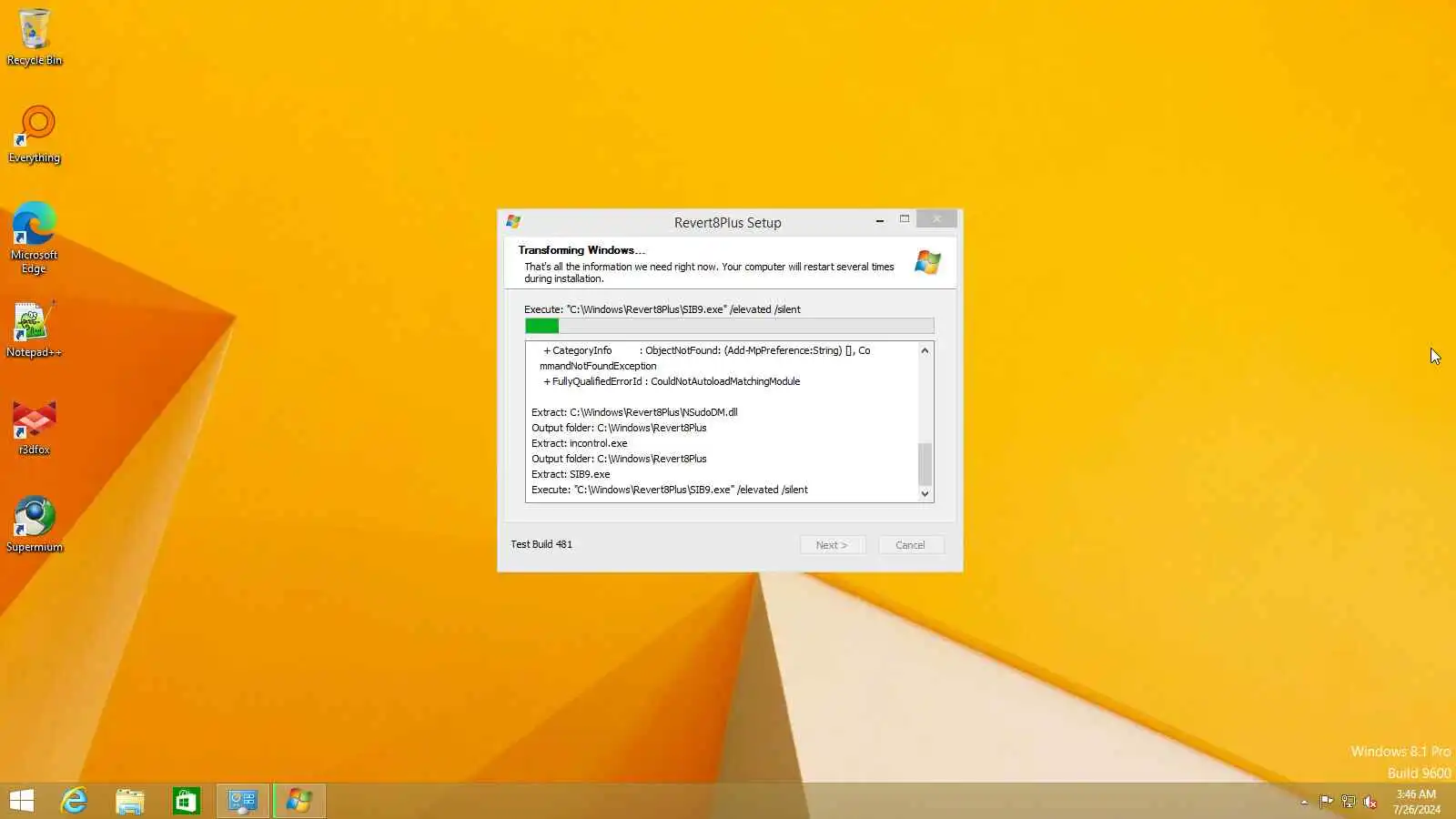The height and width of the screenshot is (819, 1456).
Task: Open the Windows Start button
Action: click(22, 801)
